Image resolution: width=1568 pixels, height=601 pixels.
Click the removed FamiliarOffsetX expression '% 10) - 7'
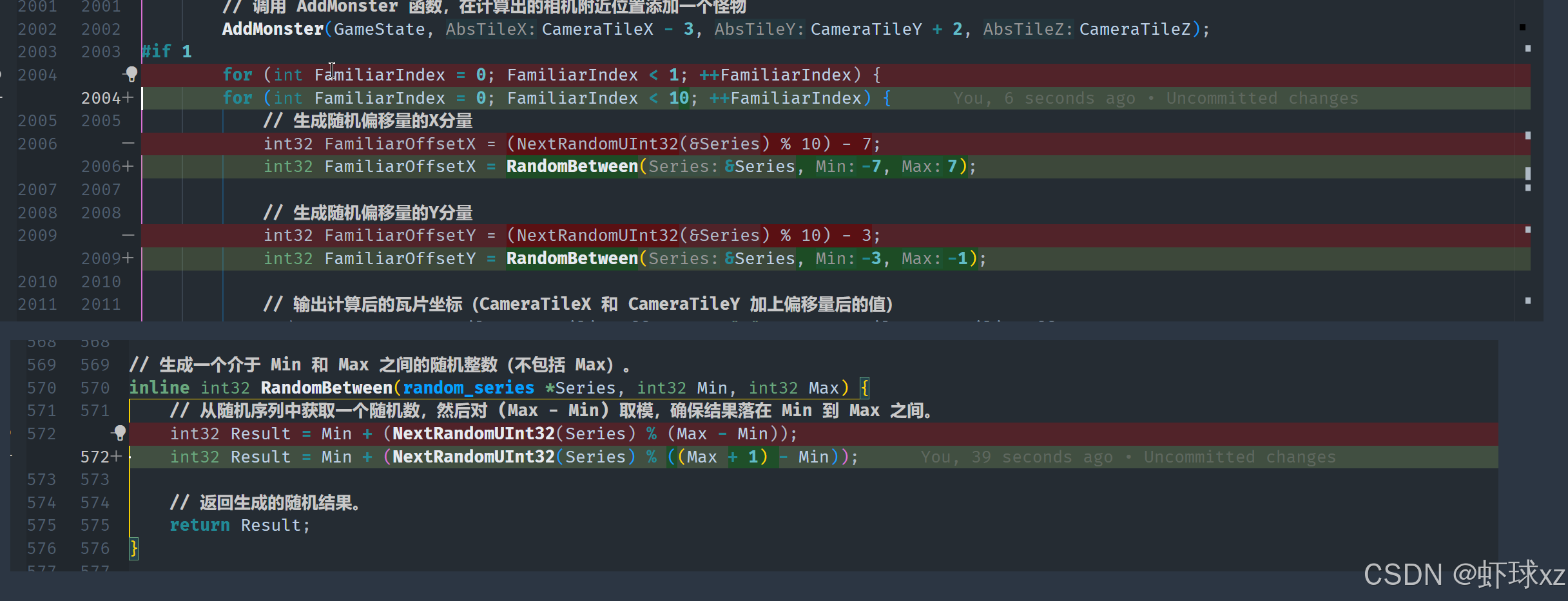click(x=826, y=144)
